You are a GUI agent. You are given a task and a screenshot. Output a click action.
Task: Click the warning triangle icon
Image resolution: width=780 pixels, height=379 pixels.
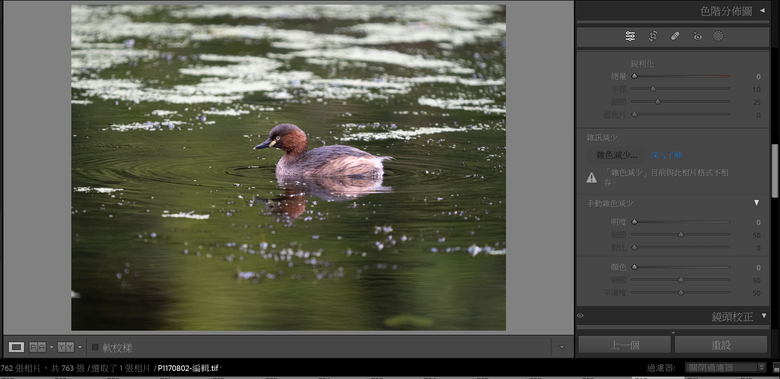tap(591, 177)
